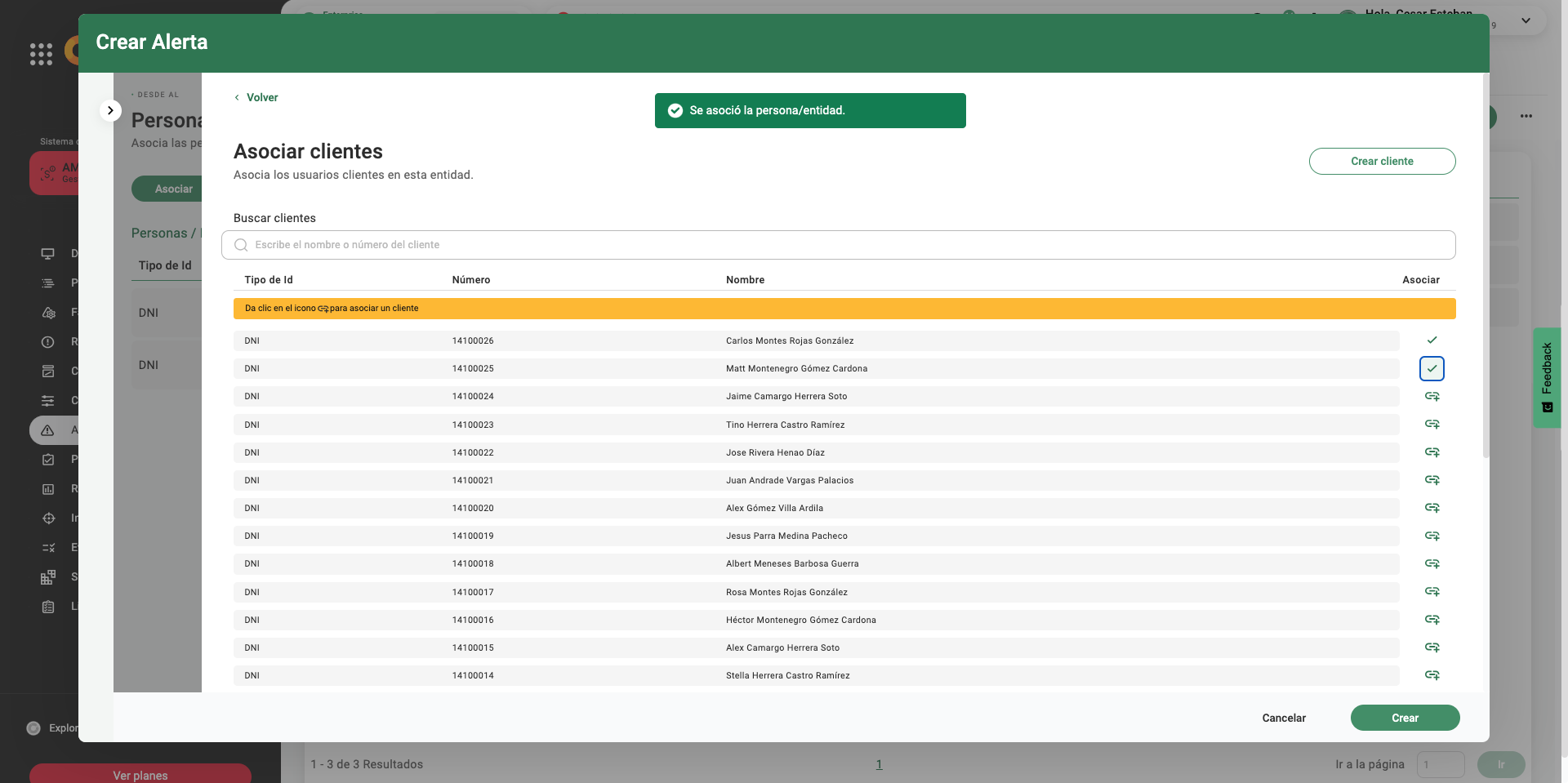Image resolution: width=1568 pixels, height=783 pixels.
Task: Associate client Juan Andrade Vargas Palacios
Action: point(1432,480)
